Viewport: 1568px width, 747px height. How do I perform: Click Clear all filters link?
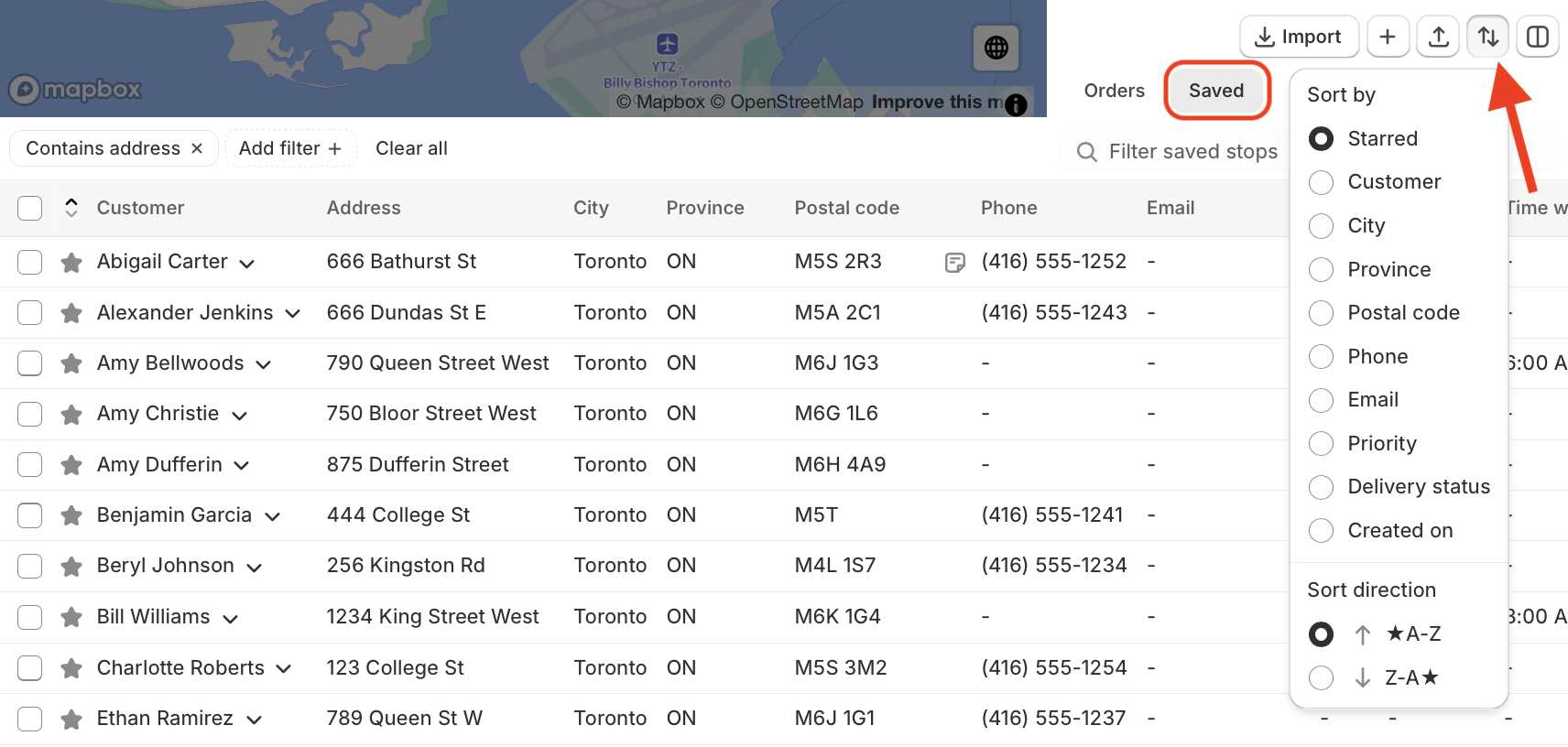(411, 148)
